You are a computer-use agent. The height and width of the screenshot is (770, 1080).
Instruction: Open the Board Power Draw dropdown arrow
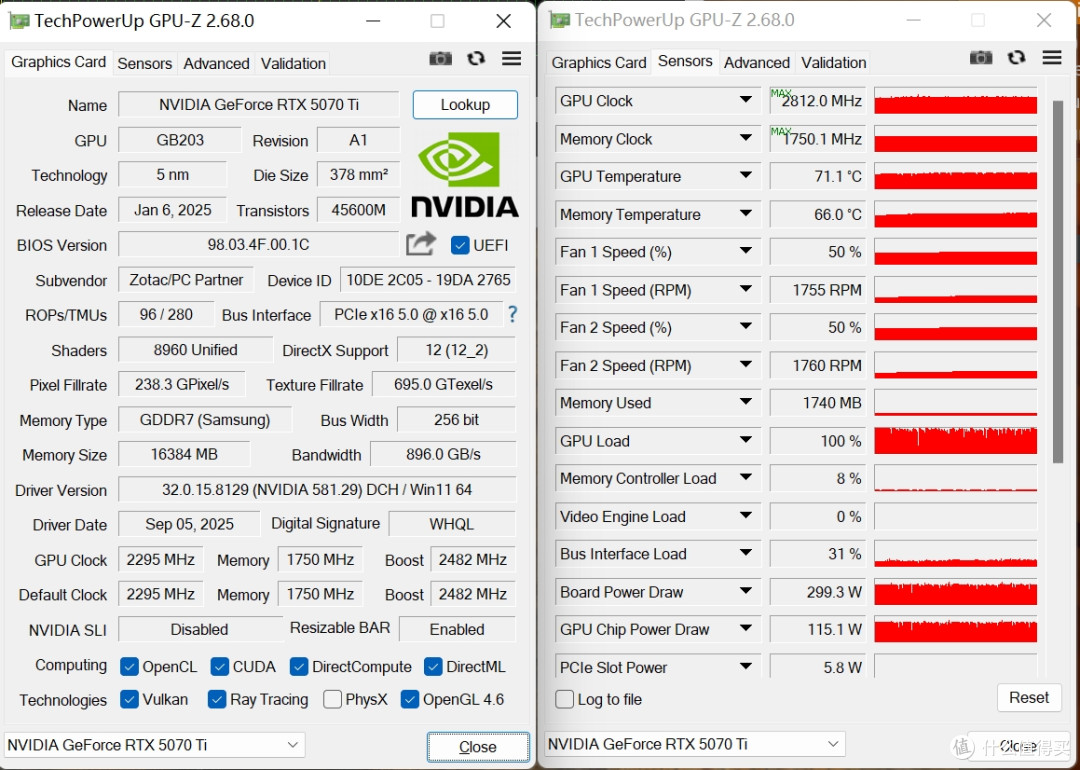point(745,592)
